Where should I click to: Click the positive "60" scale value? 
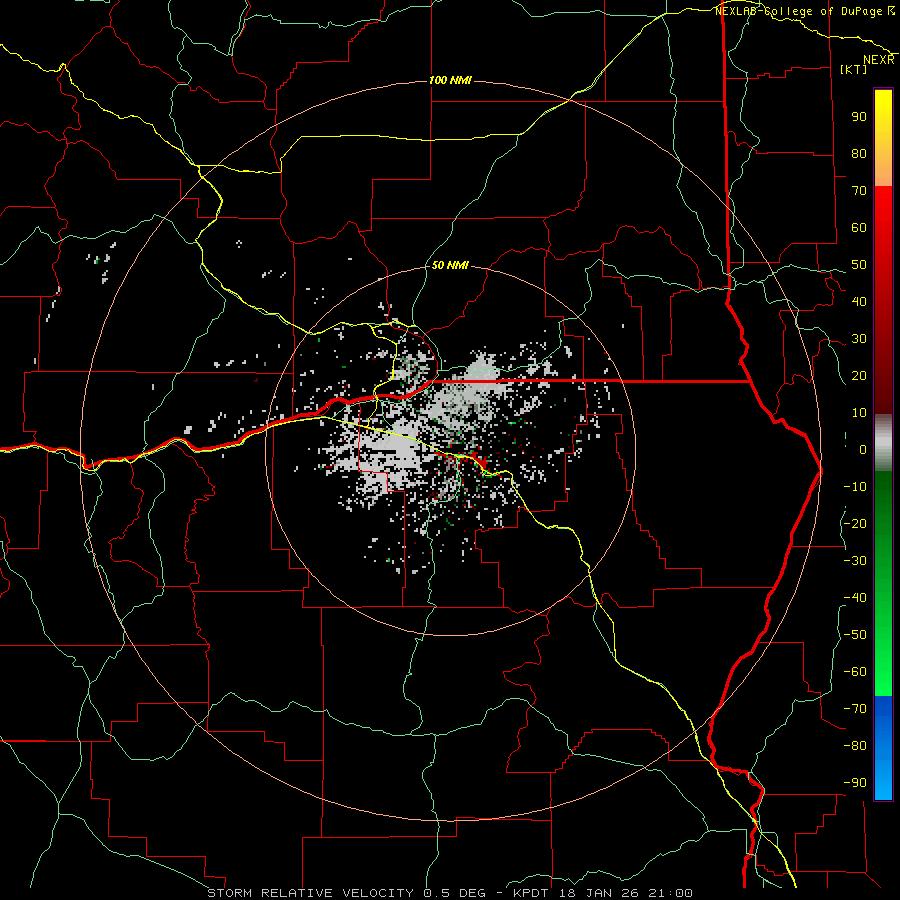pos(859,228)
